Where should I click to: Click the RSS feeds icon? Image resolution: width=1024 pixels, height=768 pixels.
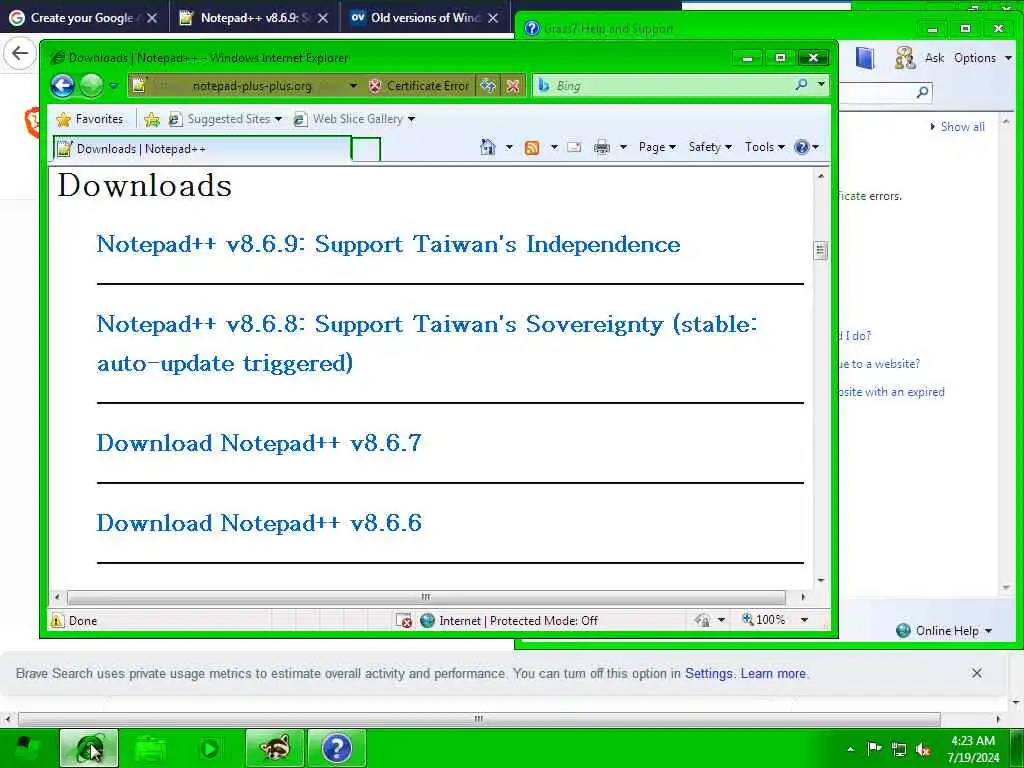tap(532, 148)
